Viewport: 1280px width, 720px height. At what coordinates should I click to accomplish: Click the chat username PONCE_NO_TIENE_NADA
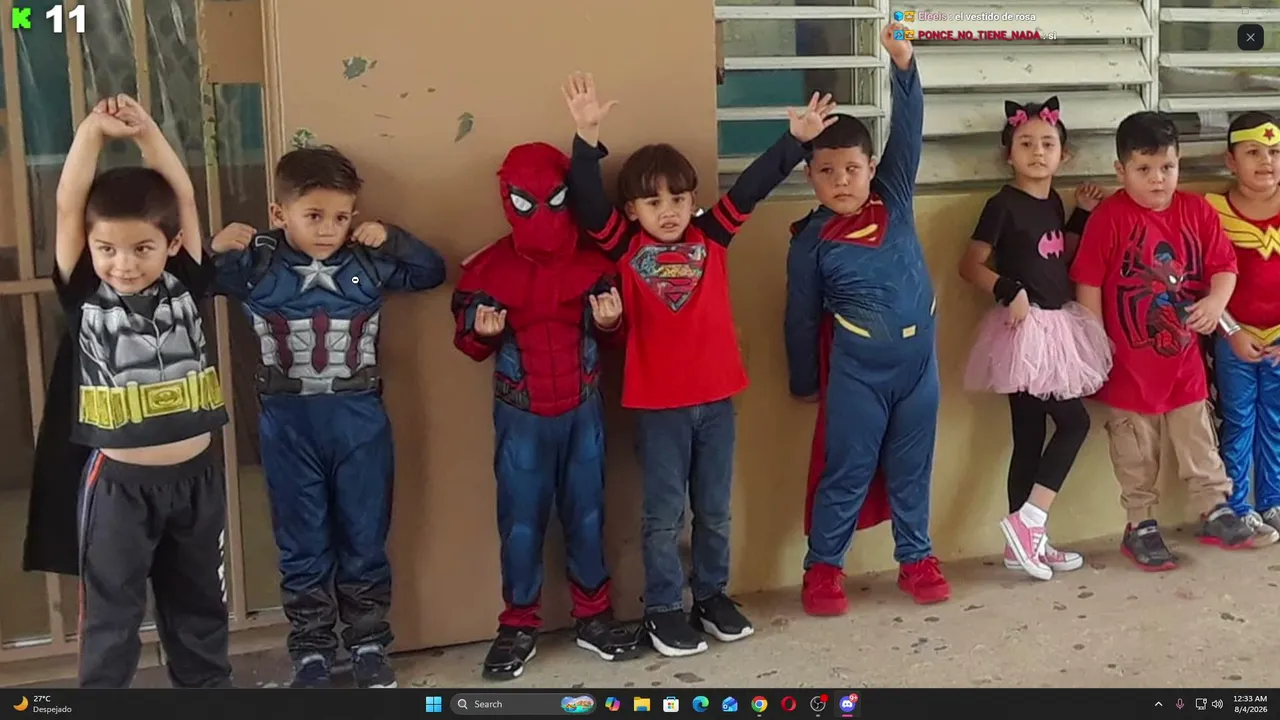pos(979,35)
